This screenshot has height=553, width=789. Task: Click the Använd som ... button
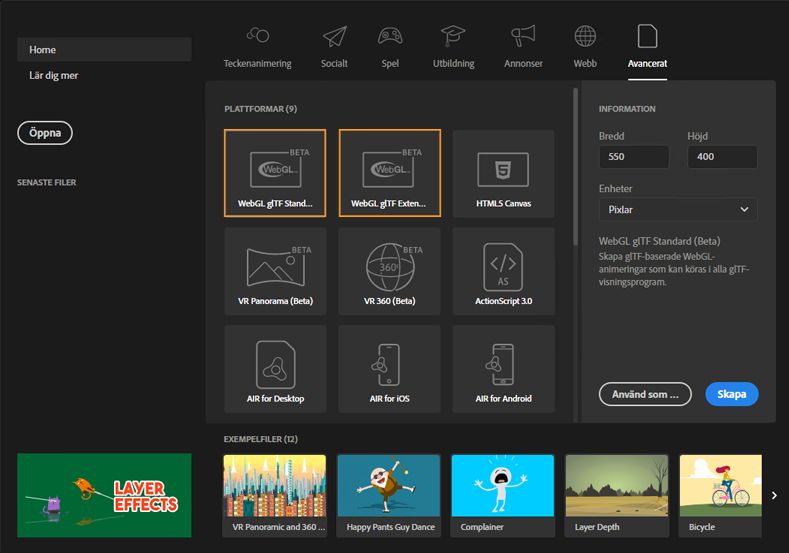click(645, 394)
